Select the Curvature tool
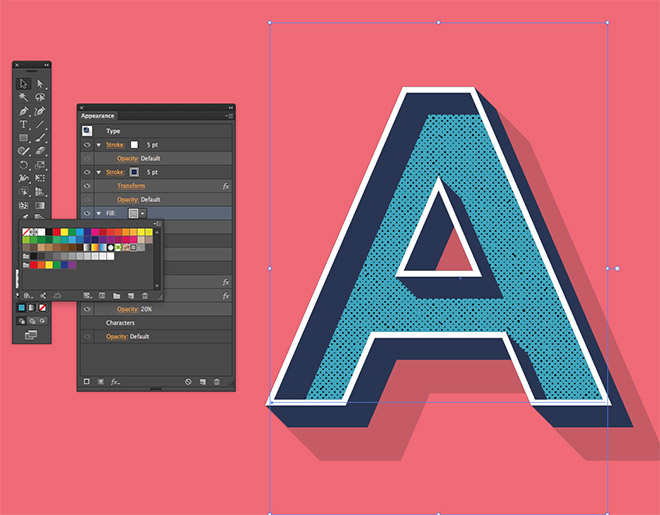Image resolution: width=660 pixels, height=515 pixels. pyautogui.click(x=40, y=111)
